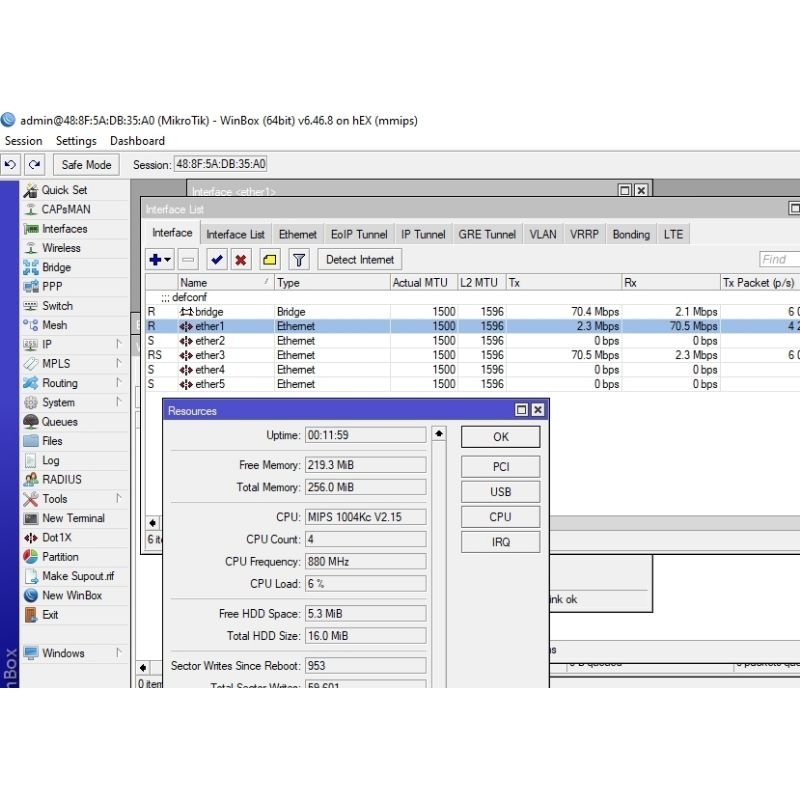Enable interface with blue checkmark icon
The height and width of the screenshot is (800, 800).
(217, 260)
